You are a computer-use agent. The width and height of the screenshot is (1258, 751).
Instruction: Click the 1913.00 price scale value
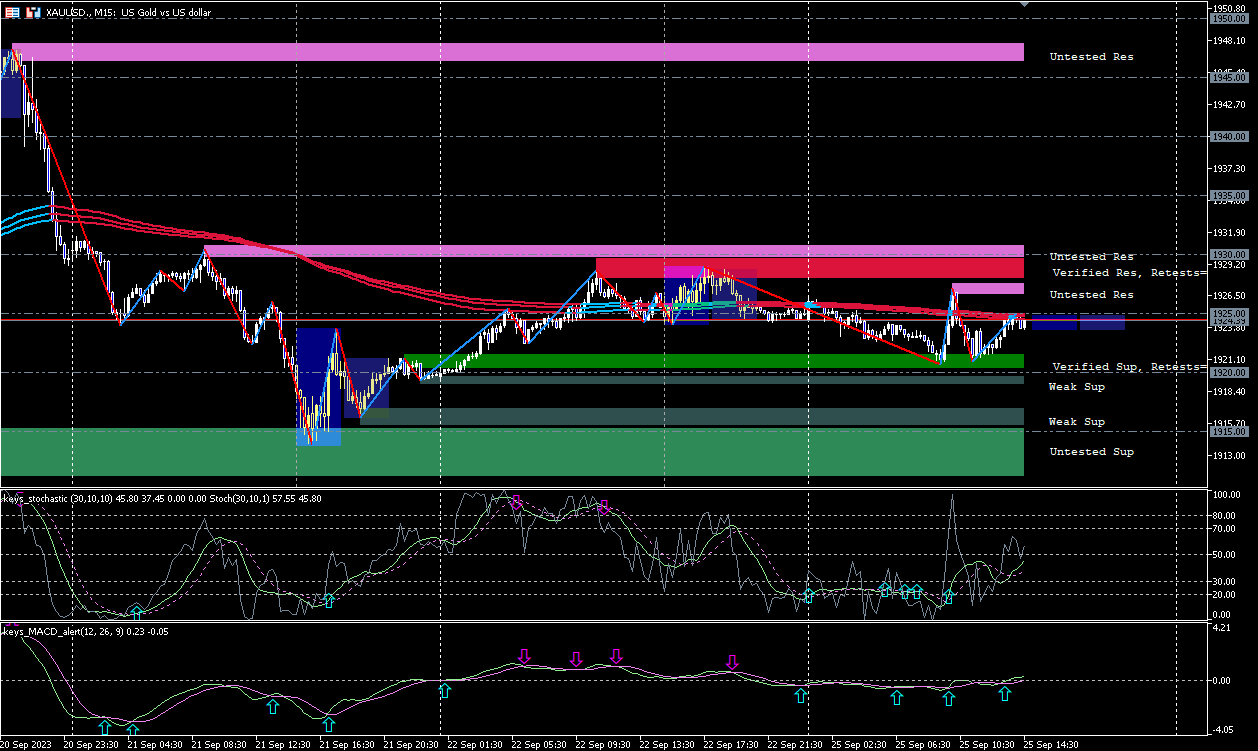(x=1227, y=455)
